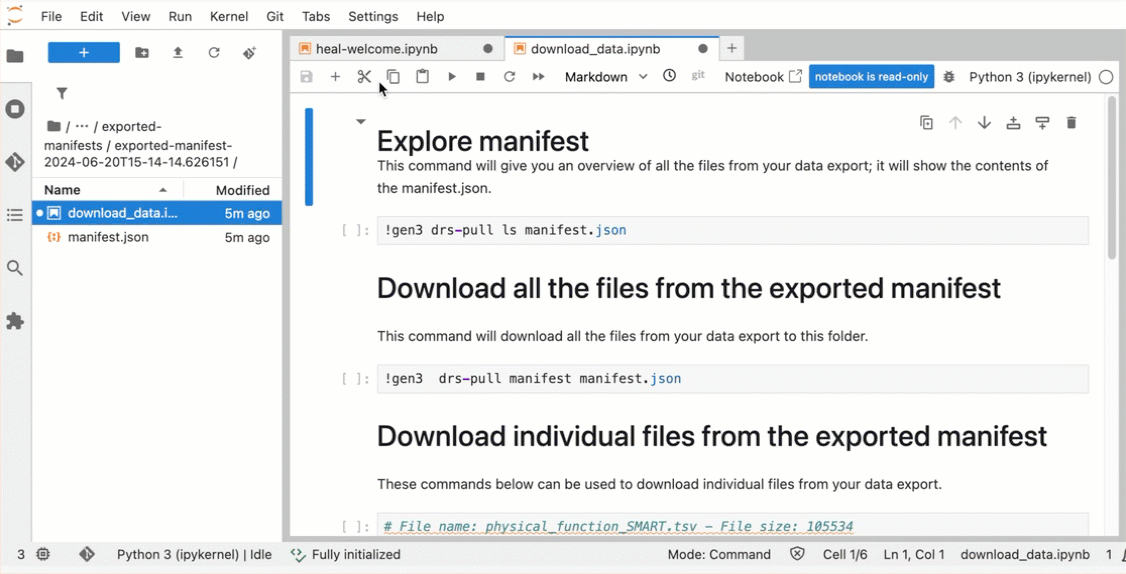Viewport: 1126px width, 574px height.
Task: Open the File menu
Action: click(51, 16)
